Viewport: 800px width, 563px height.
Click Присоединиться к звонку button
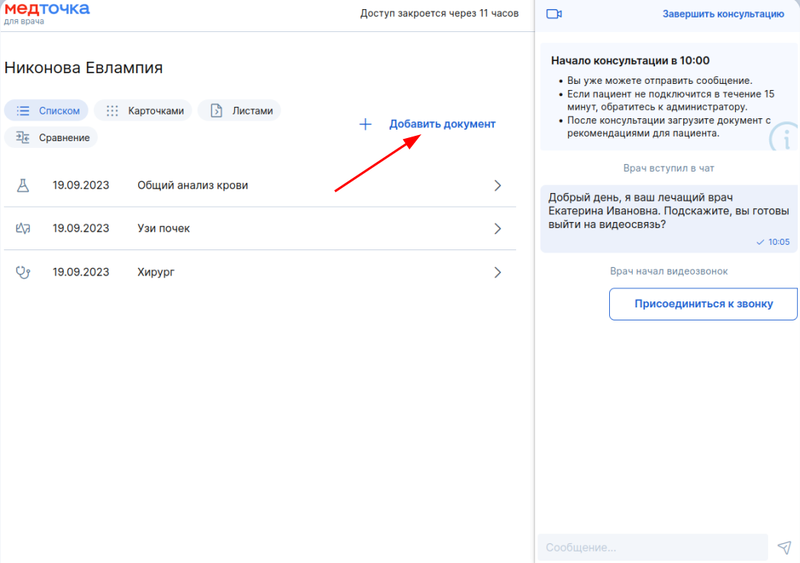(703, 304)
